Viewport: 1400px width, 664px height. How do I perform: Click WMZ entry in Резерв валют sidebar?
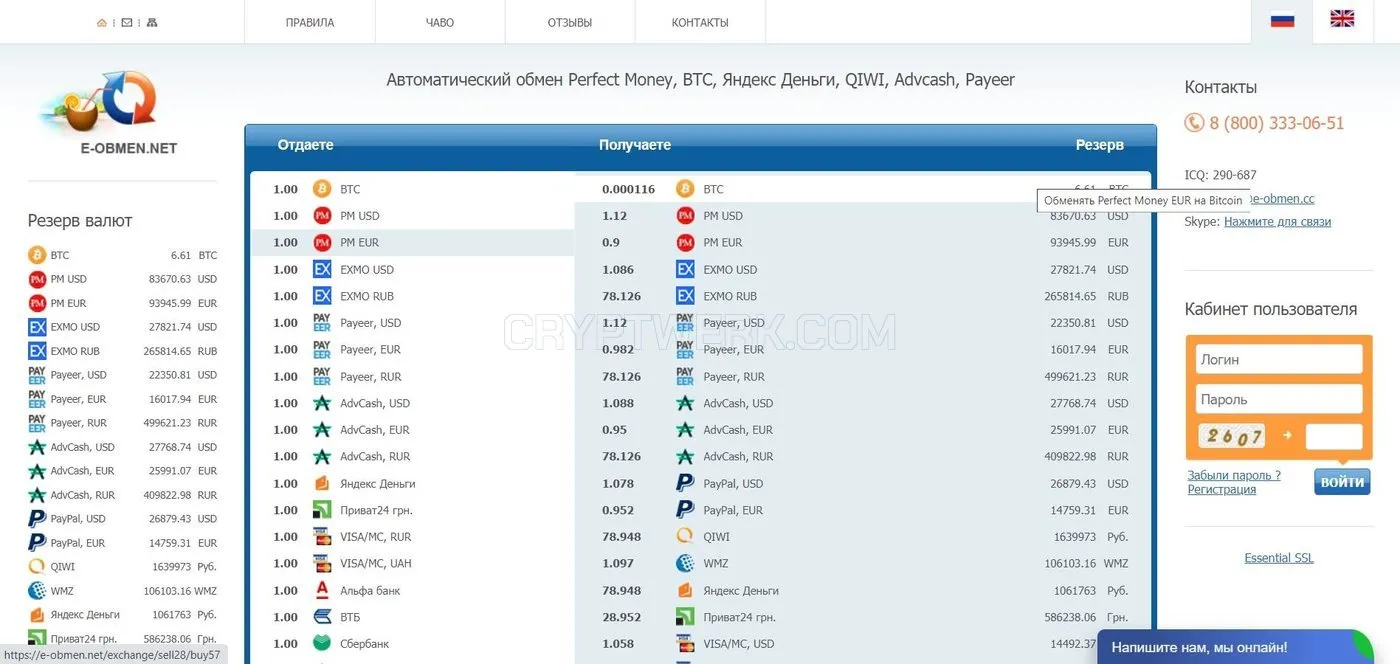(x=122, y=591)
